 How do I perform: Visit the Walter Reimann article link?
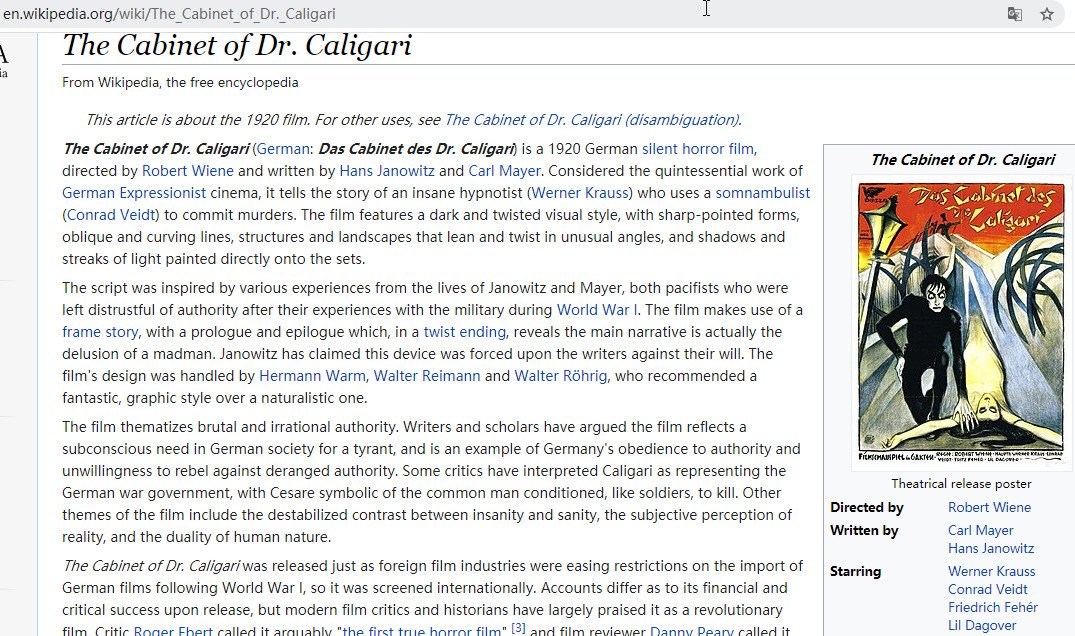pos(427,376)
